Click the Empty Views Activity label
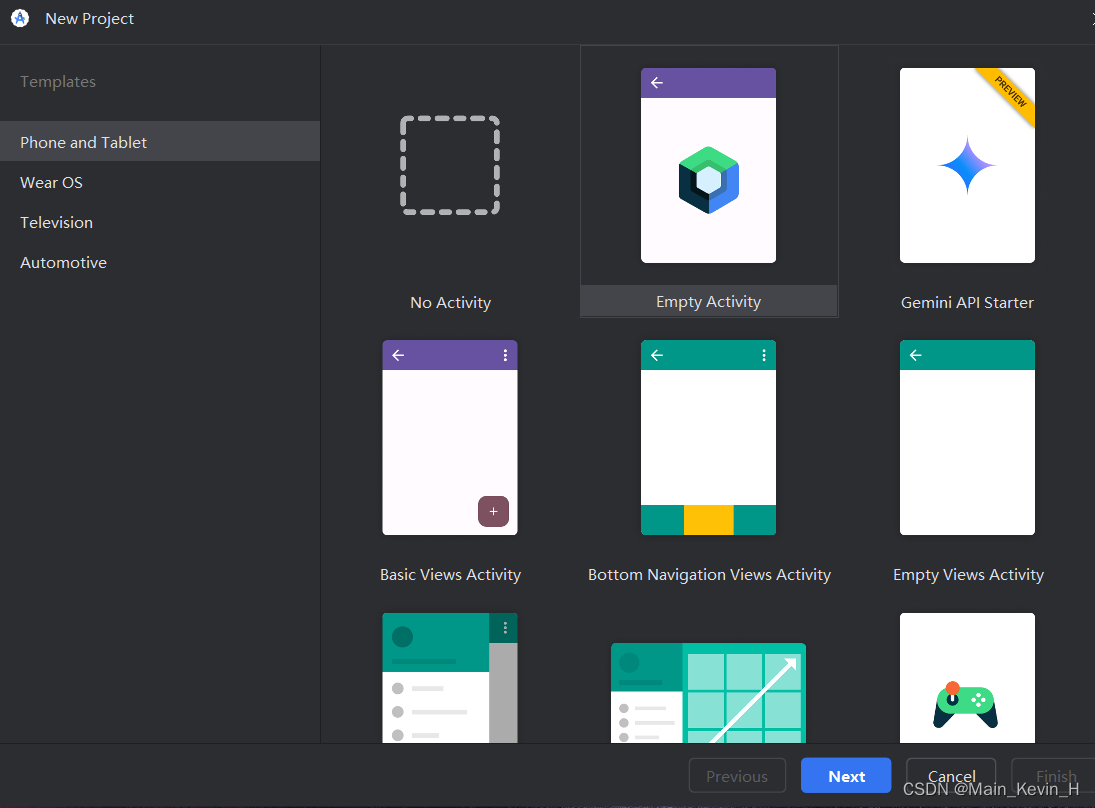 pos(968,575)
